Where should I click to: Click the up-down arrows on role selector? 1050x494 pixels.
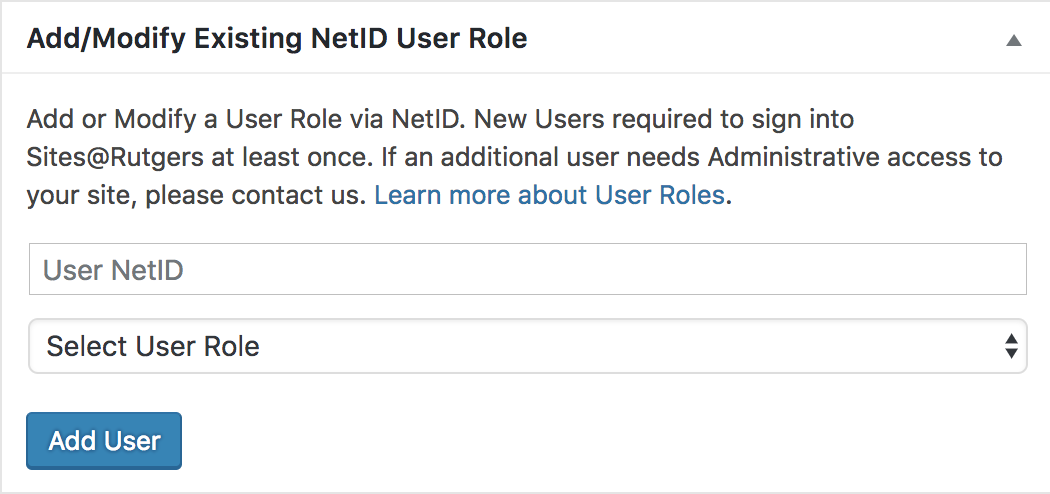click(x=1011, y=346)
